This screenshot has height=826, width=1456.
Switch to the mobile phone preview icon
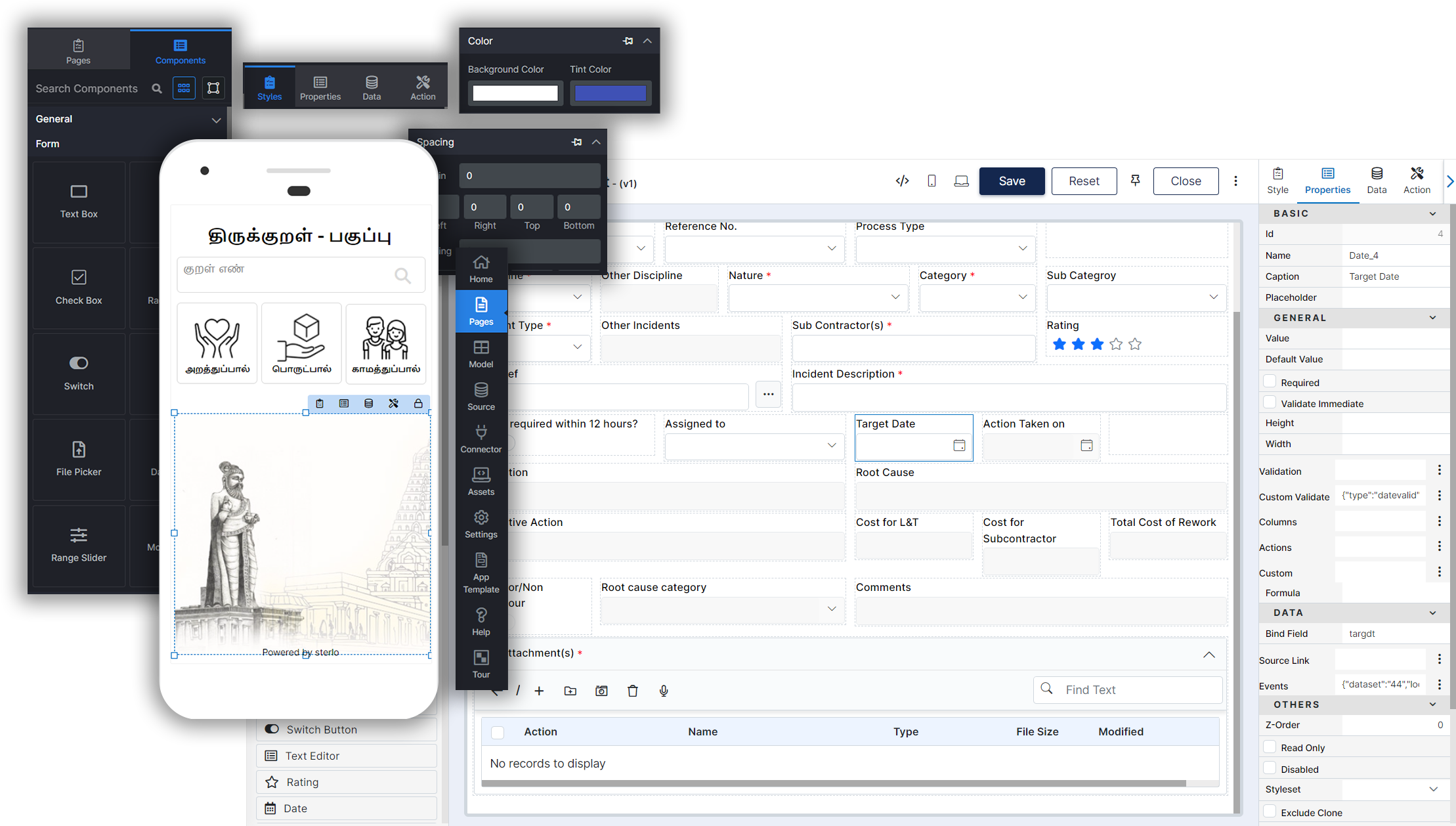(x=931, y=181)
